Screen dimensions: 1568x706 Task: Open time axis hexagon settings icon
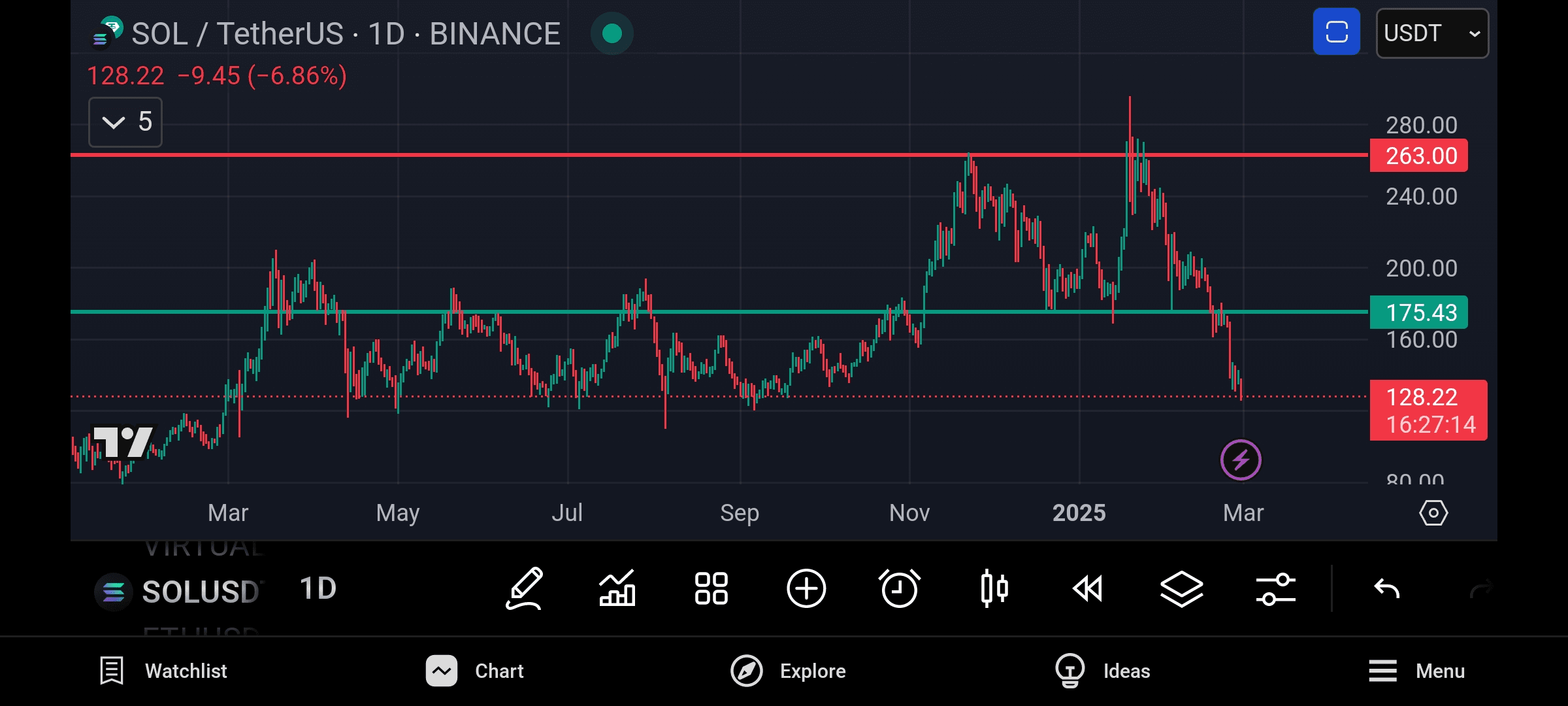pos(1433,513)
